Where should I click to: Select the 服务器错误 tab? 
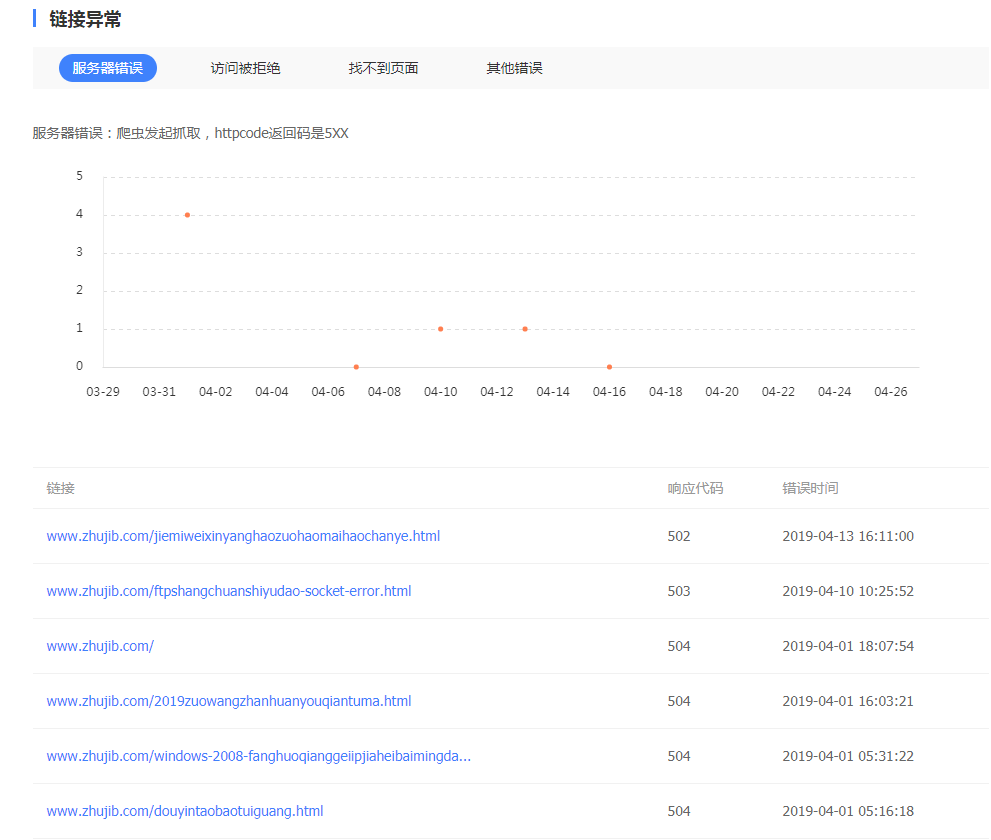pos(108,68)
